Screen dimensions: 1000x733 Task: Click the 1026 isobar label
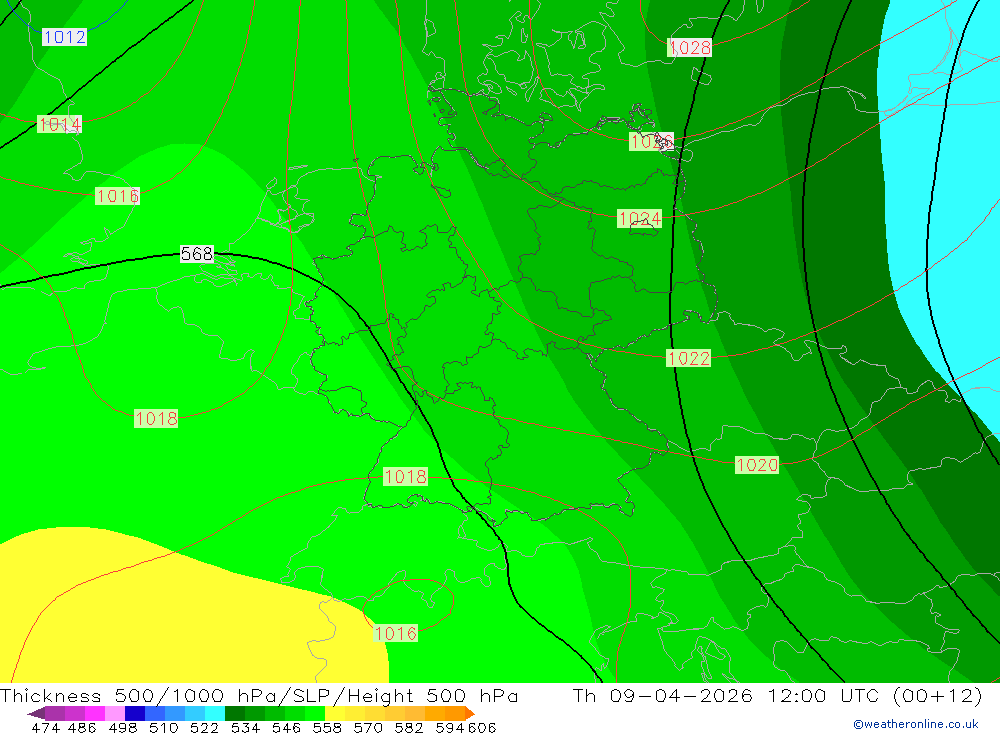pos(651,142)
